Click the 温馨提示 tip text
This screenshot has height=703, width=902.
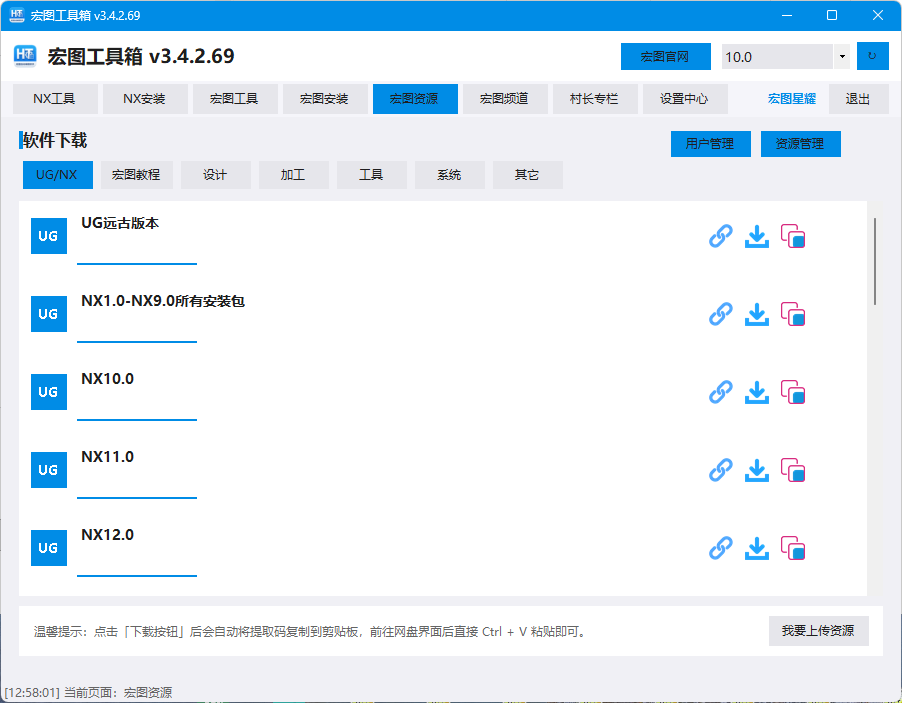[311, 632]
